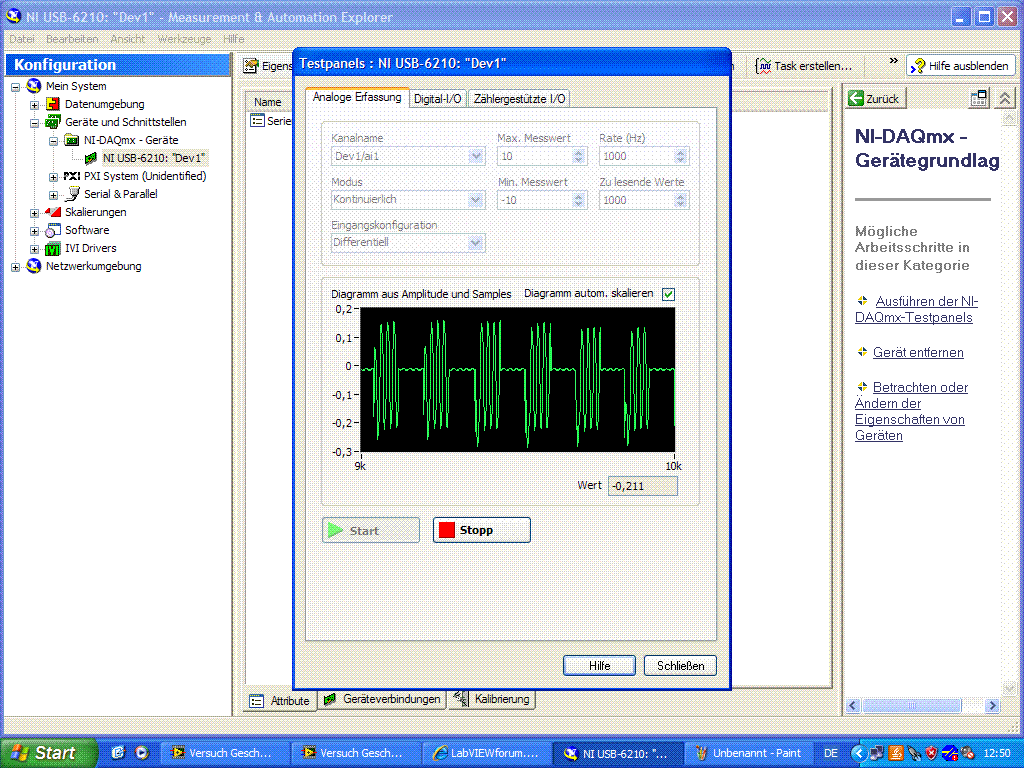This screenshot has height=768, width=1024.
Task: Open the Geräteverbindungen bottom tab
Action: pos(382,700)
